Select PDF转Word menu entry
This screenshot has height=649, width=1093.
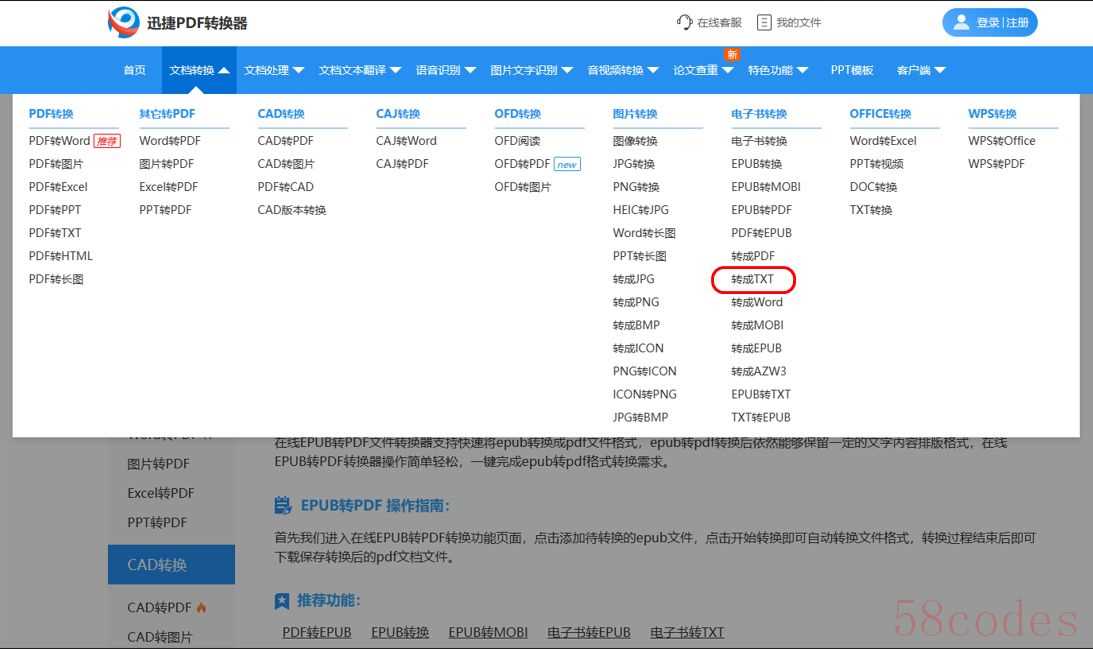pos(59,141)
